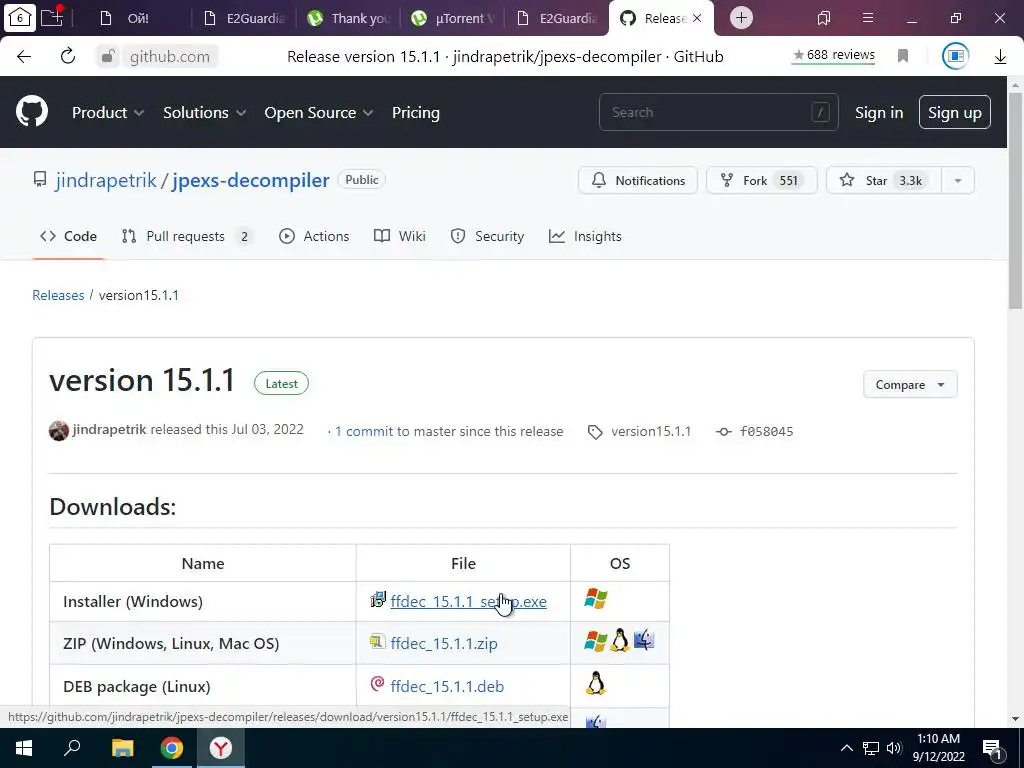The height and width of the screenshot is (768, 1024).
Task: Click the add-tab-group icon with red dot
Action: coord(52,16)
